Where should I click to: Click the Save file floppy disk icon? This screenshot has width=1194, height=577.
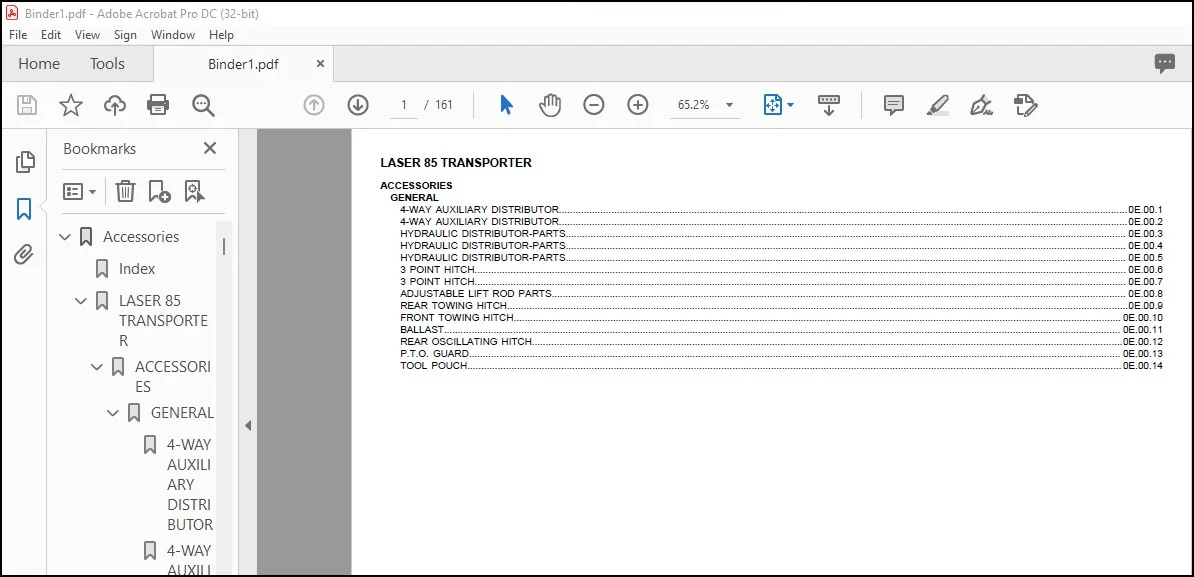[x=27, y=105]
